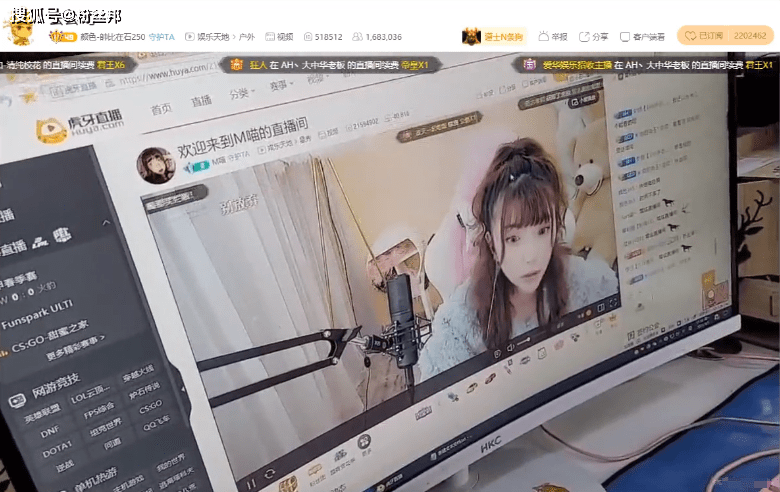Adjust the player volume slider
This screenshot has height=492, width=780.
[x=523, y=341]
